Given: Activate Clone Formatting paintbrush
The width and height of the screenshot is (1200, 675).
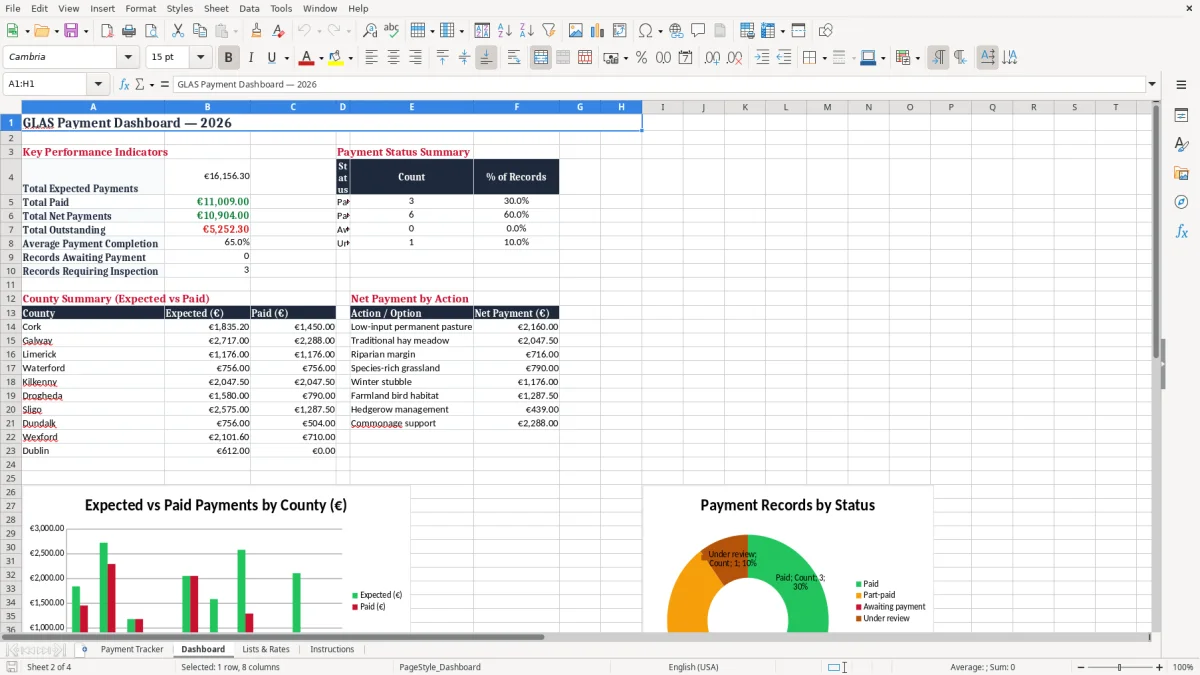Looking at the screenshot, I should (x=256, y=31).
